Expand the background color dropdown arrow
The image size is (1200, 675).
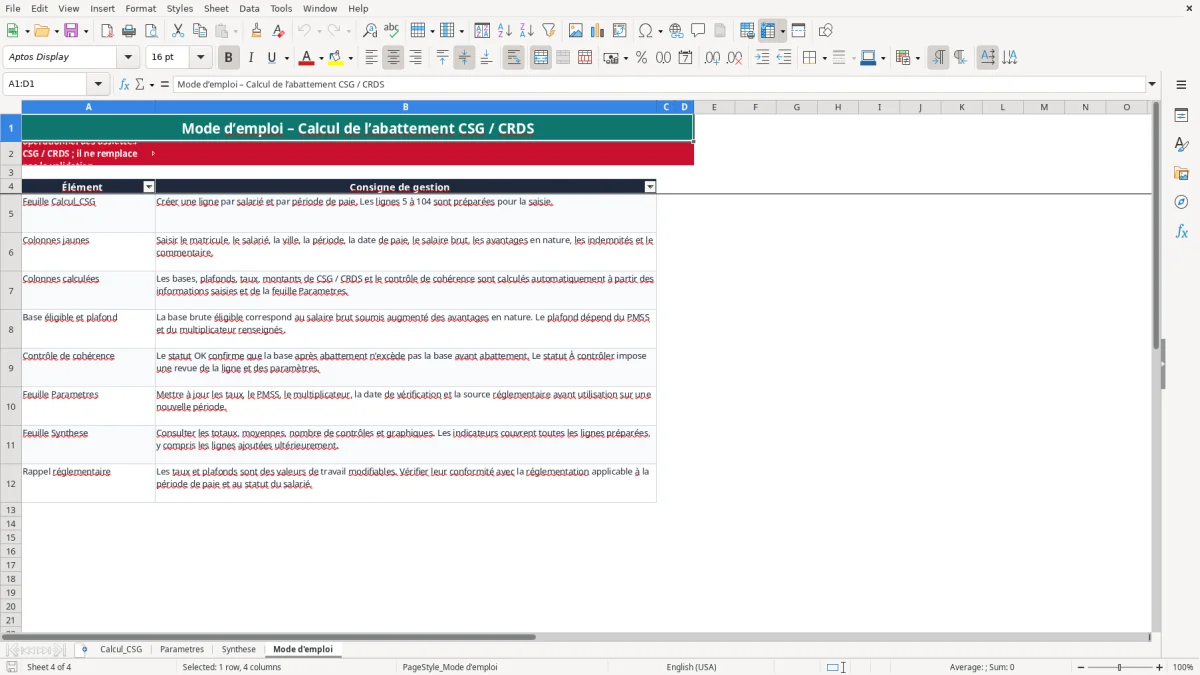click(351, 58)
